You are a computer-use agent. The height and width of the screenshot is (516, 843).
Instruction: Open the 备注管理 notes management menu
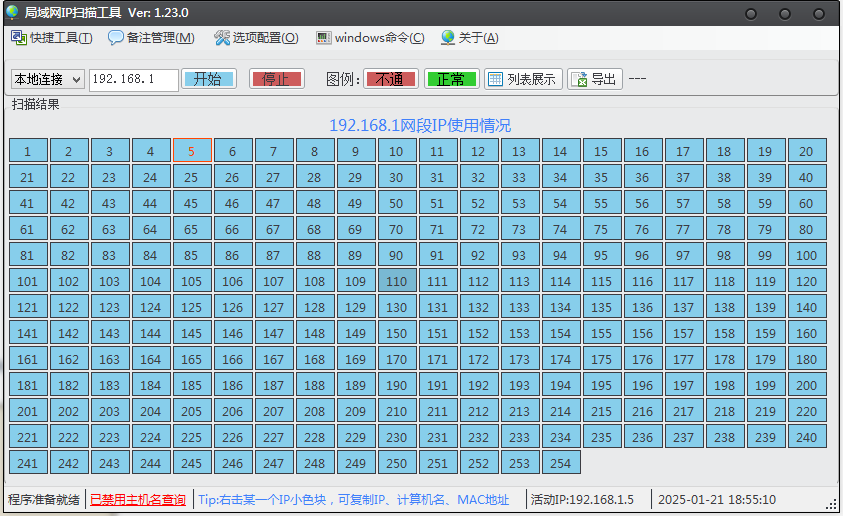(152, 38)
